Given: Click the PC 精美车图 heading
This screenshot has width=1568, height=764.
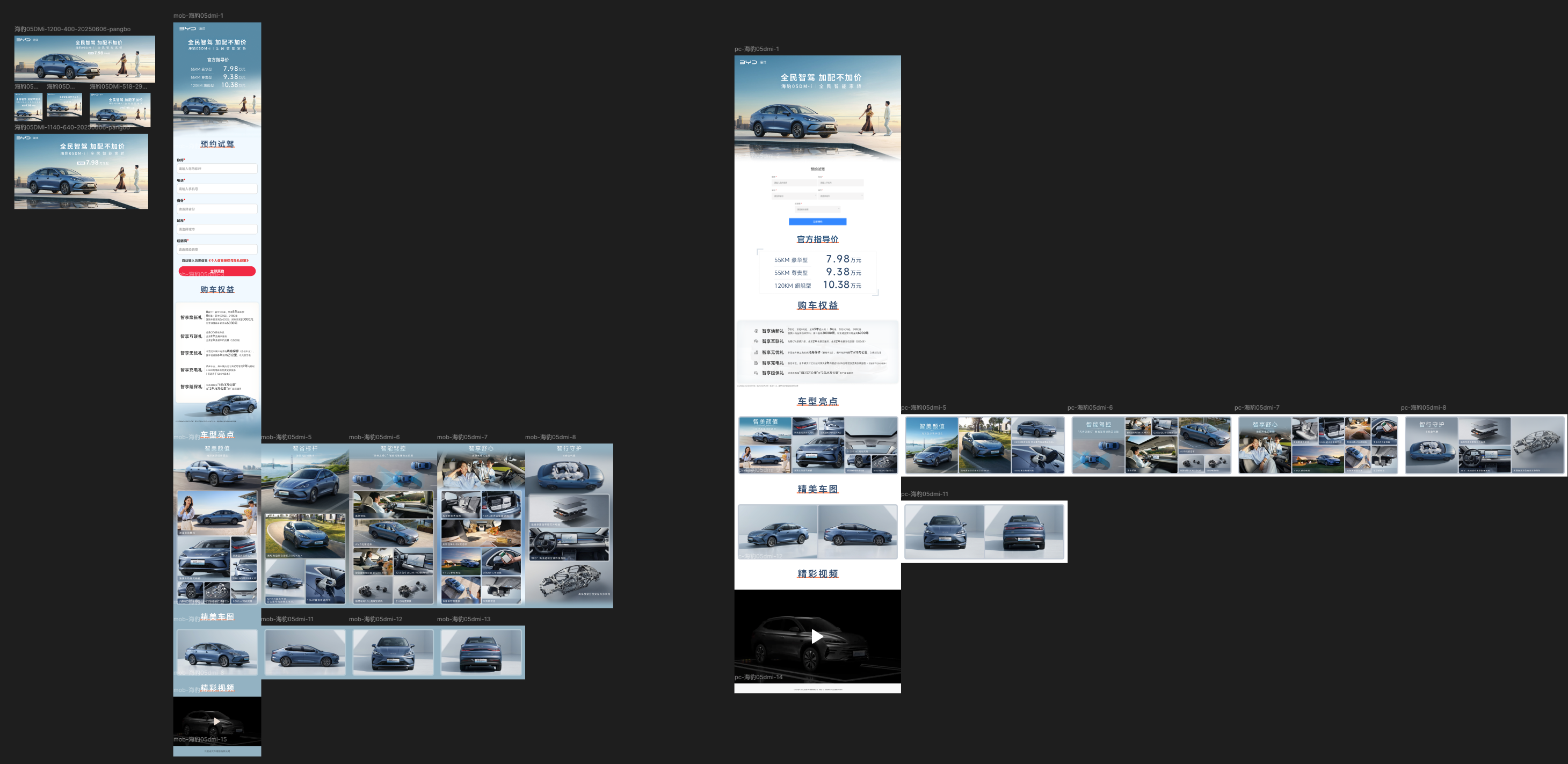Looking at the screenshot, I should [x=817, y=489].
